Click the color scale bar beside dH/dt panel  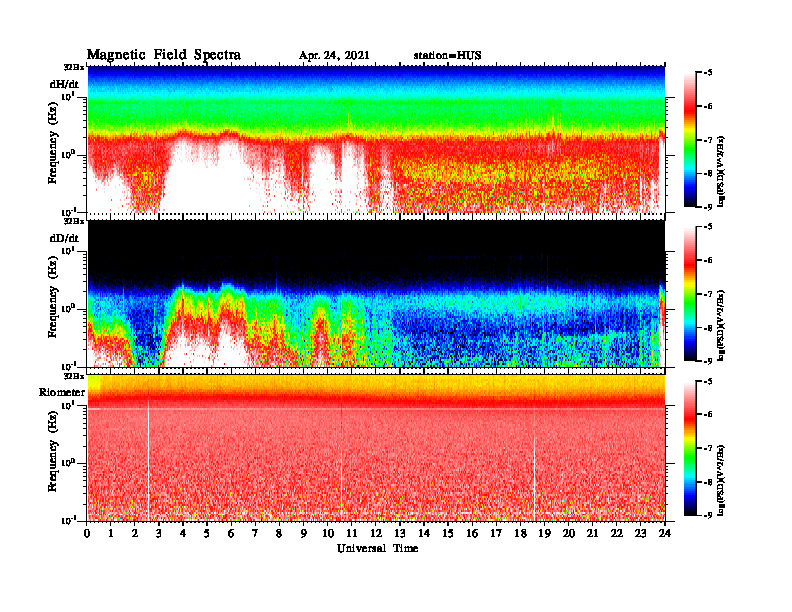coord(690,139)
